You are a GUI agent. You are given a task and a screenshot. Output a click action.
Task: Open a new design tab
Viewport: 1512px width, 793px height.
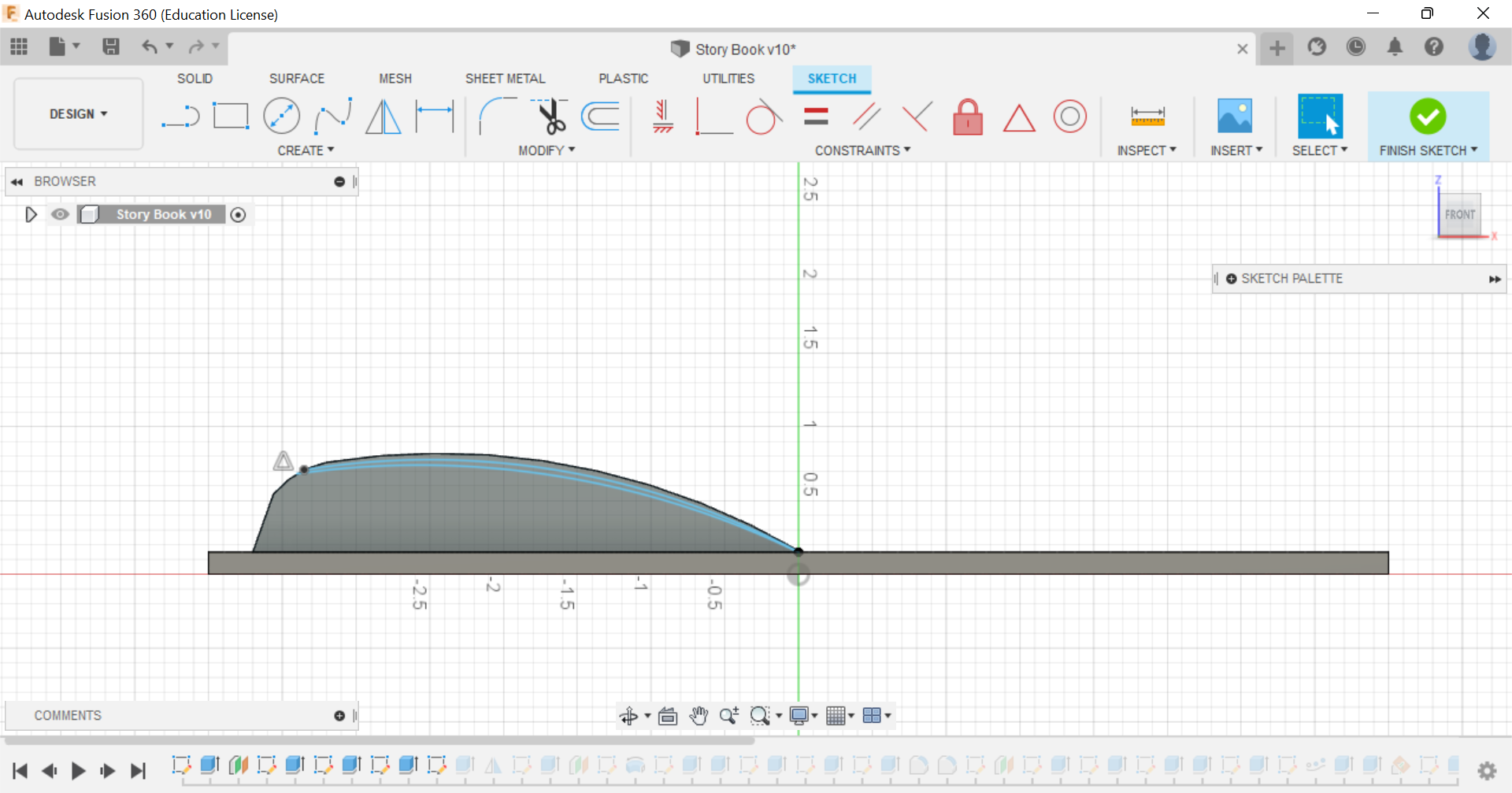click(1277, 49)
